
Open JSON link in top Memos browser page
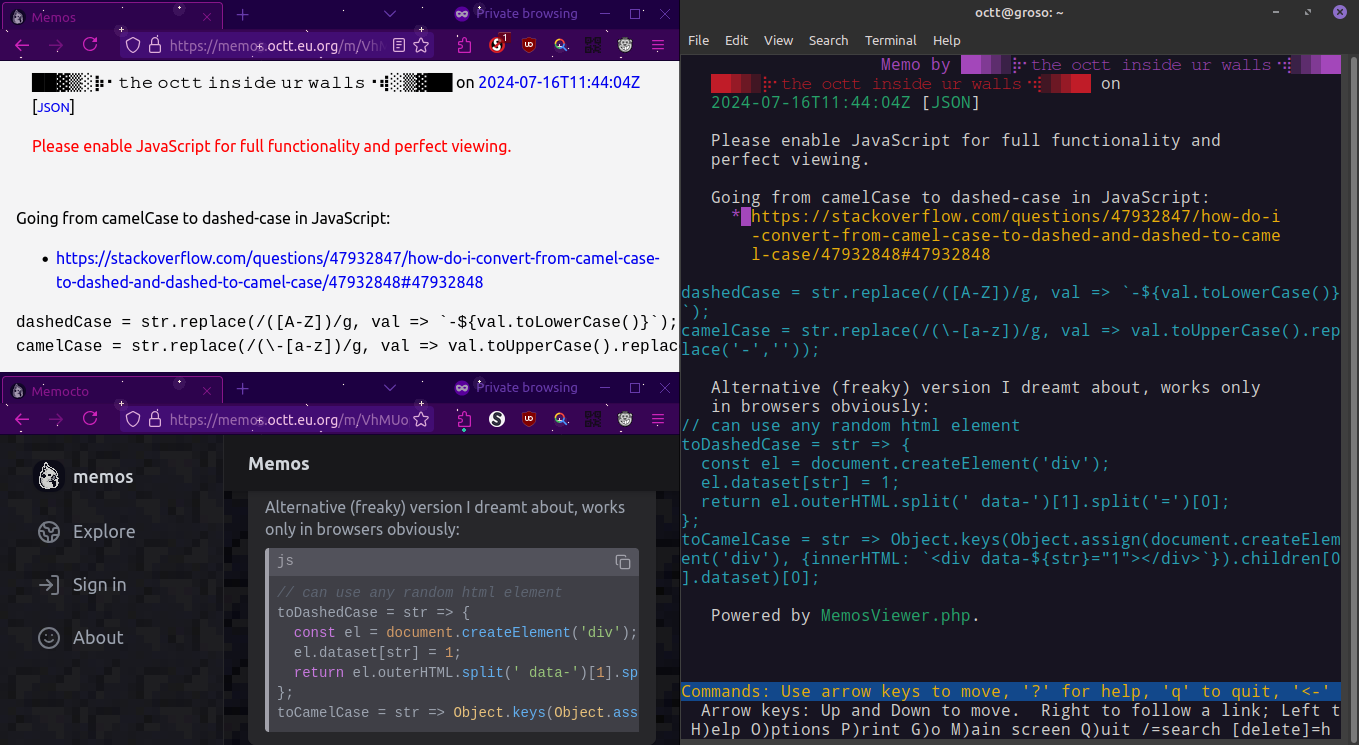point(54,106)
